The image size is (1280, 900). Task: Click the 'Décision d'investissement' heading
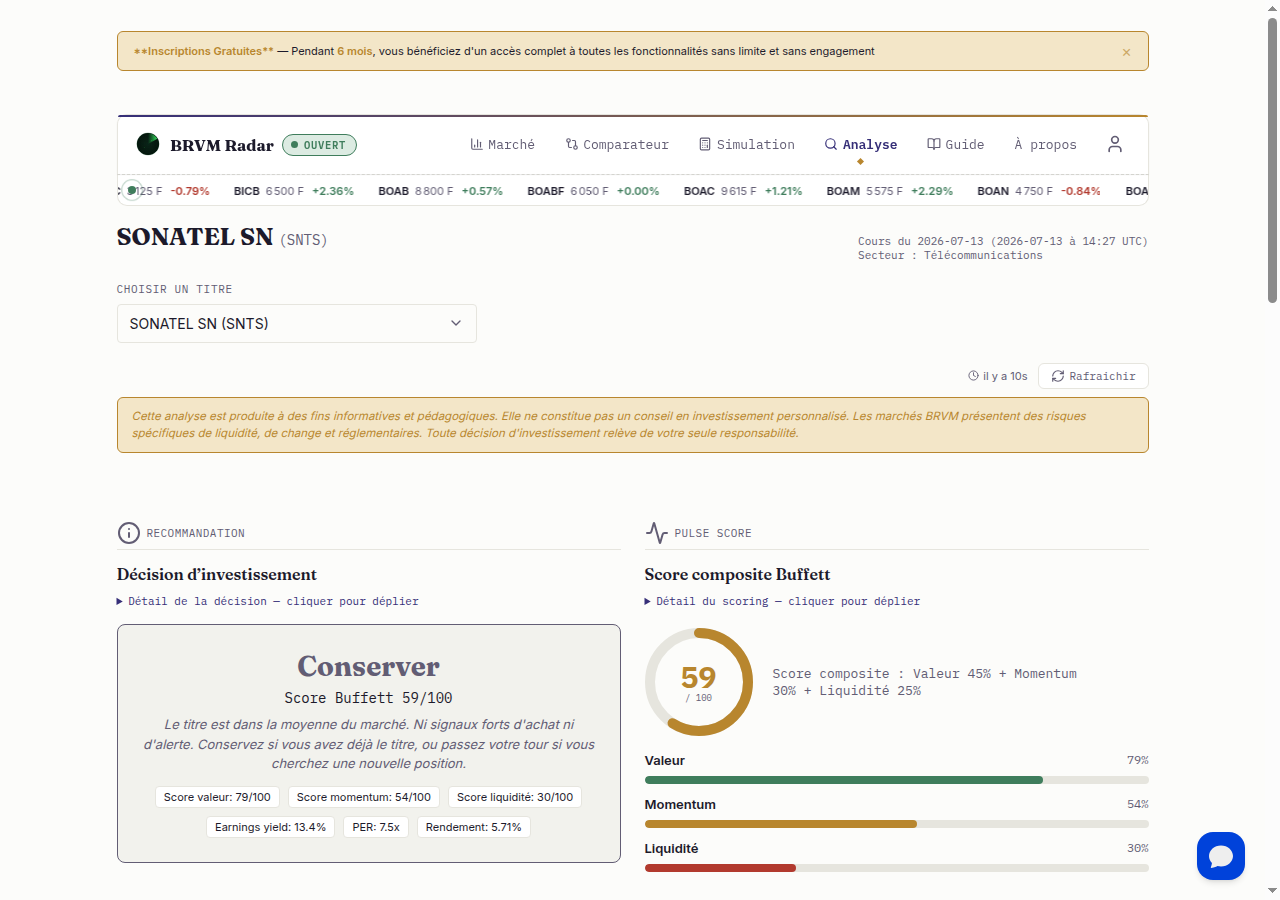coord(217,575)
